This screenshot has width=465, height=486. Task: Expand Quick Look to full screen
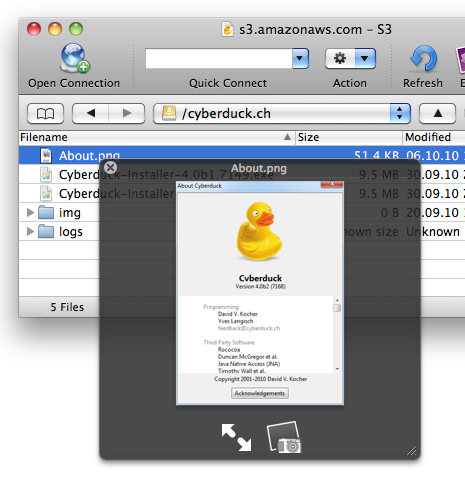pos(236,437)
